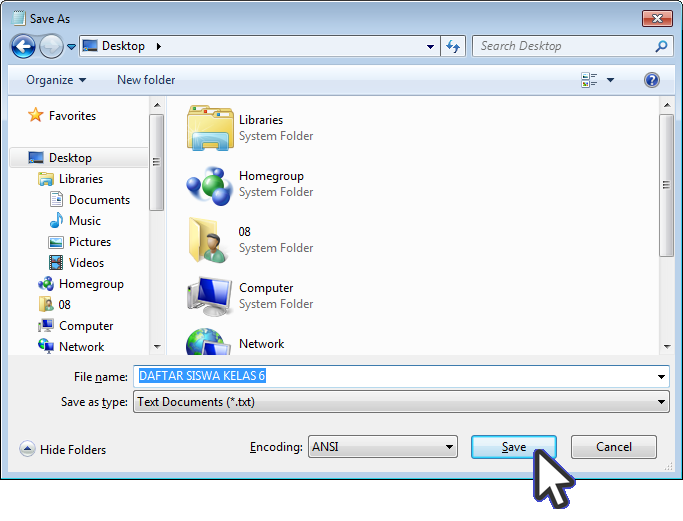
Task: Click the Libraries label in file list
Action: 261,120
